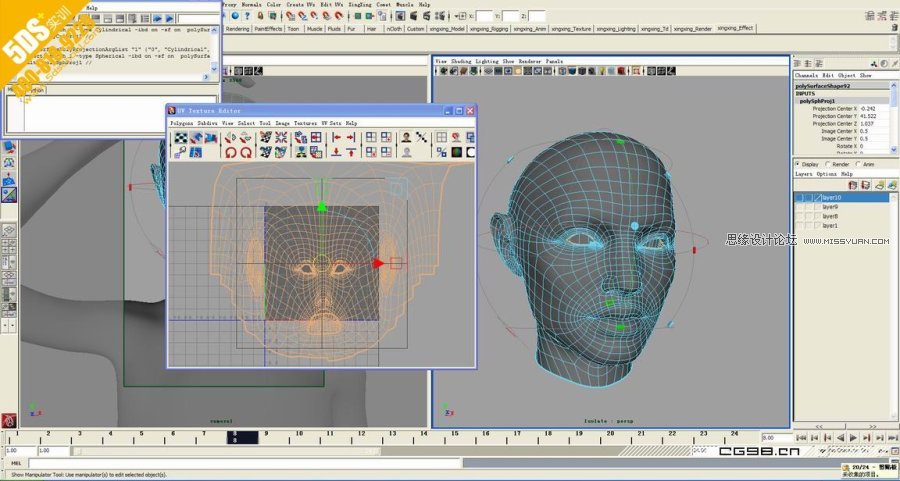Screen dimensions: 900x481
Task: Switch to xingxing_Lighting shelf tab
Action: coord(614,29)
